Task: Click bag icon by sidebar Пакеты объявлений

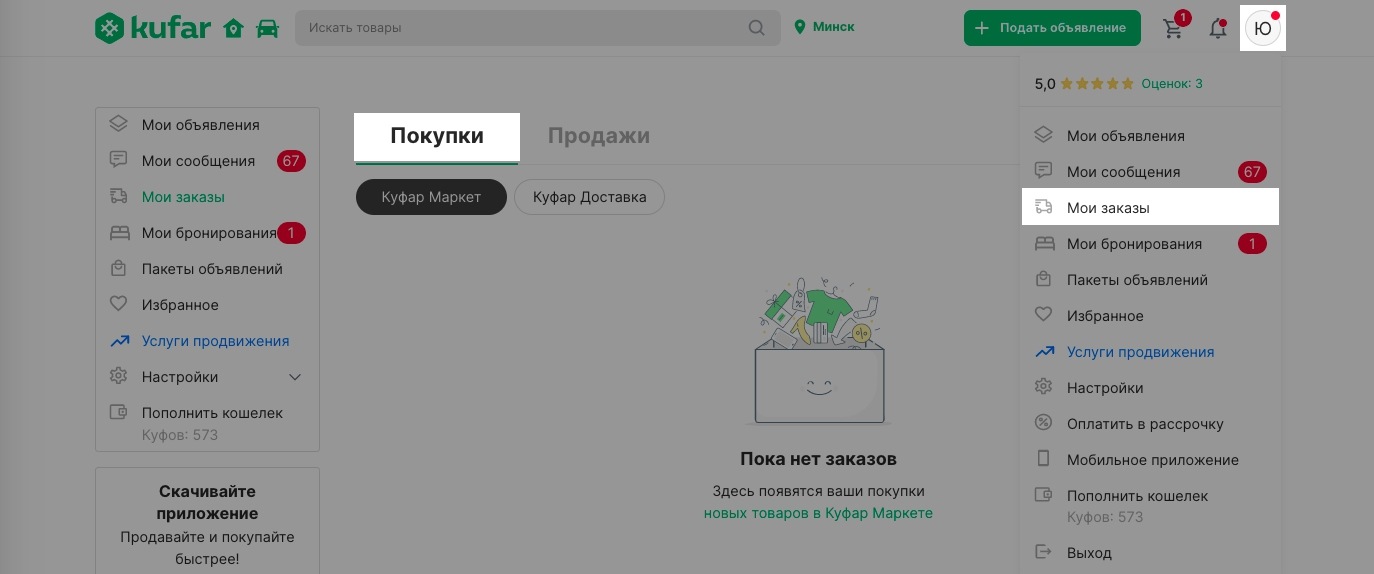Action: coord(119,268)
